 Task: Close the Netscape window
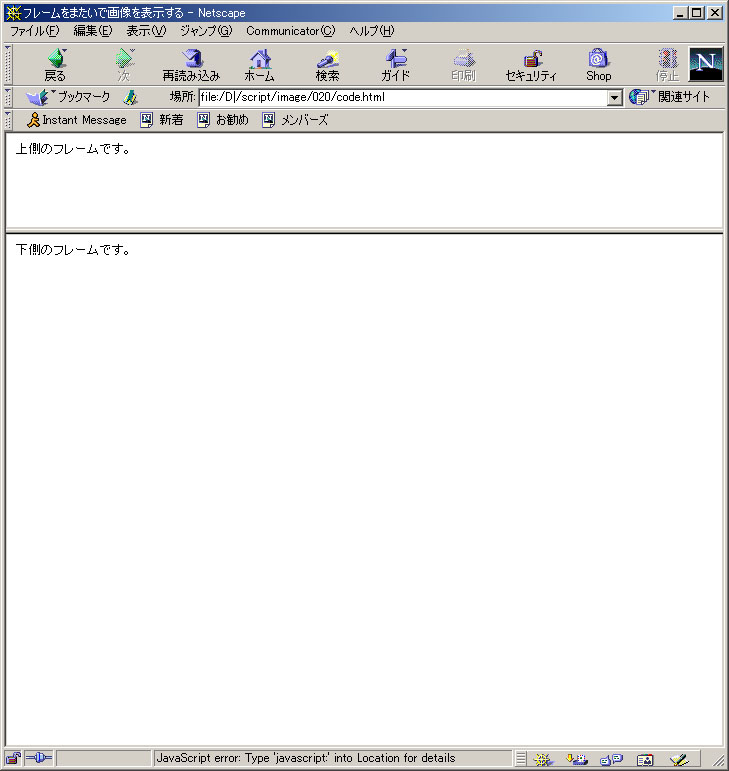pos(714,13)
